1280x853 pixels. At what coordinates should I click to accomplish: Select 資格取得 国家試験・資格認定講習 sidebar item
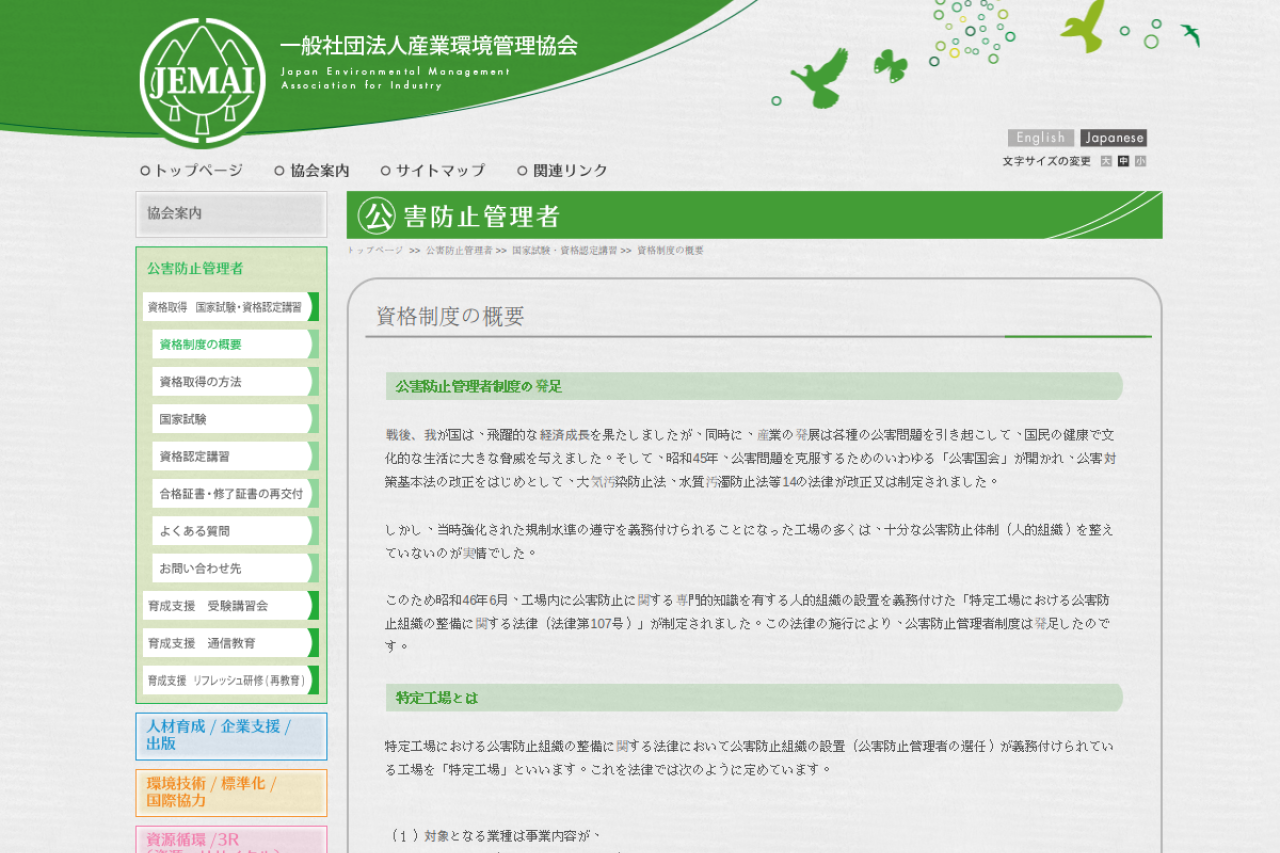pos(231,307)
